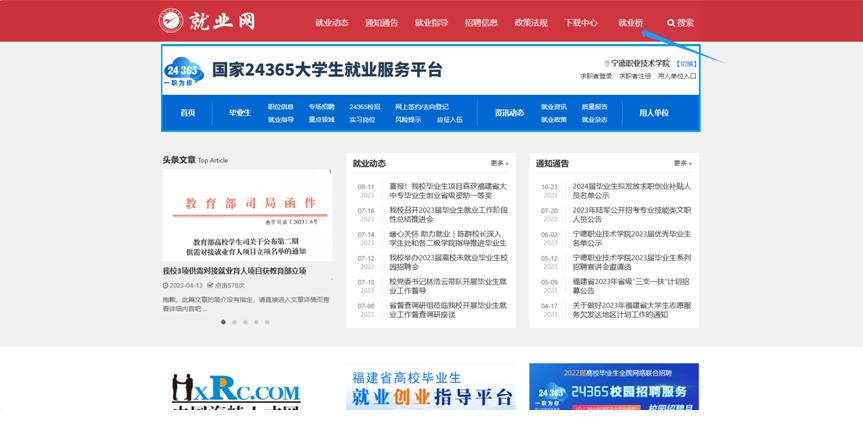Click 24365校招 in the blue menu
This screenshot has height=433, width=863.
coord(364,107)
